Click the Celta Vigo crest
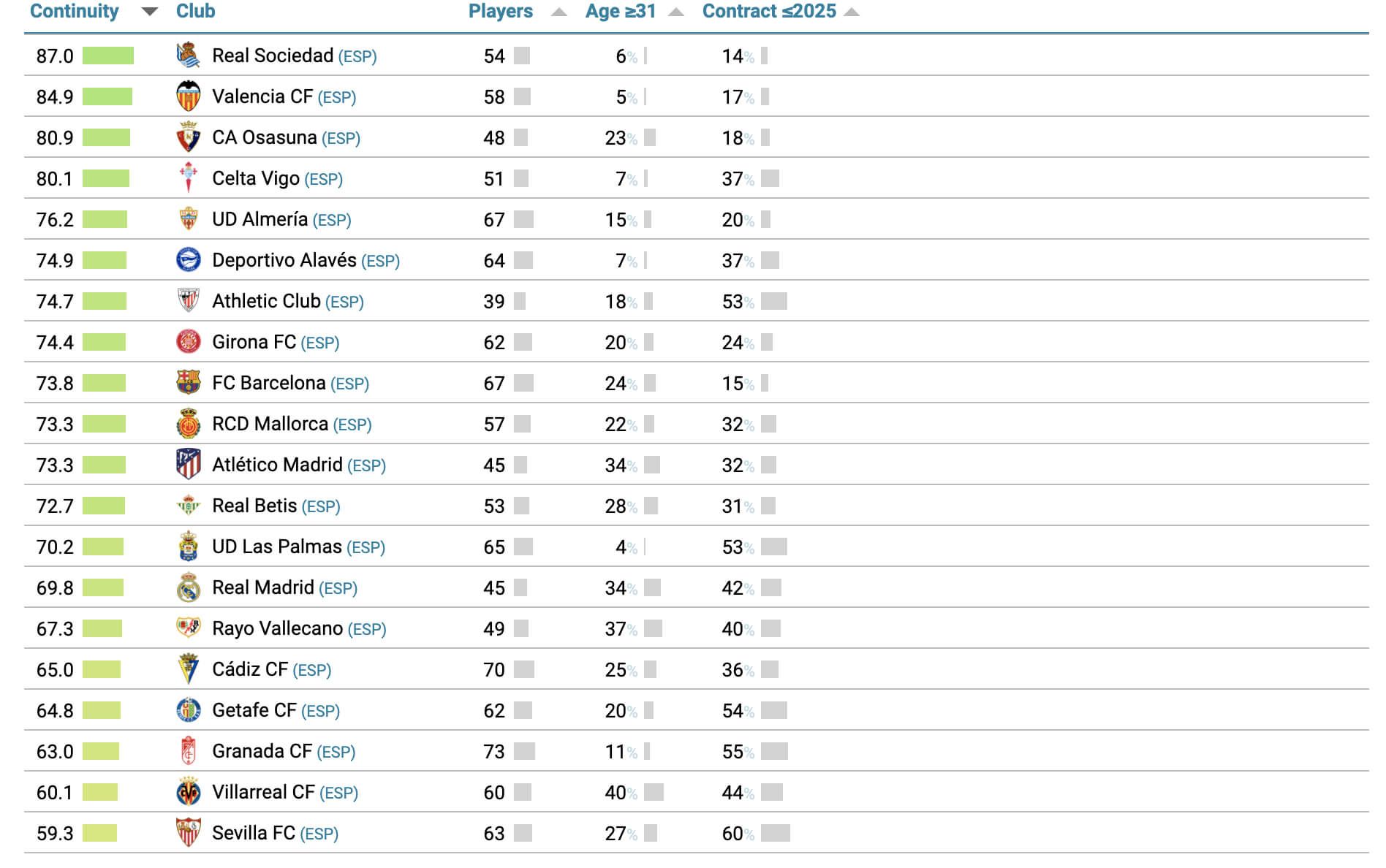 point(189,178)
